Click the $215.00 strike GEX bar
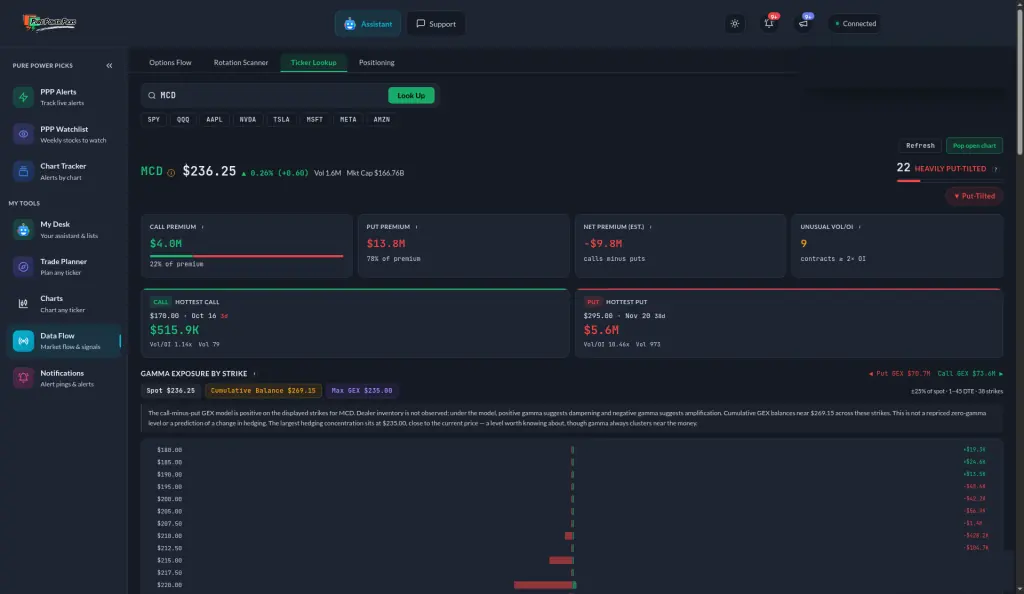The width and height of the screenshot is (1024, 594). pos(561,560)
